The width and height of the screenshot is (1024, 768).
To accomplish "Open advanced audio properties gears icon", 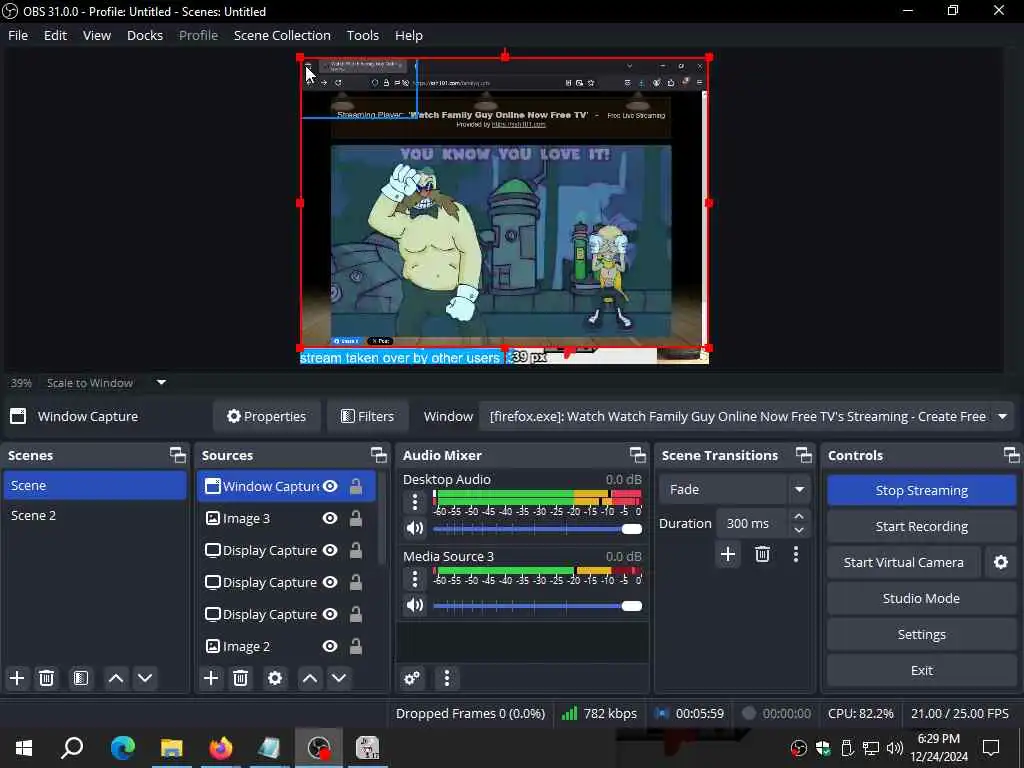I will pyautogui.click(x=412, y=678).
